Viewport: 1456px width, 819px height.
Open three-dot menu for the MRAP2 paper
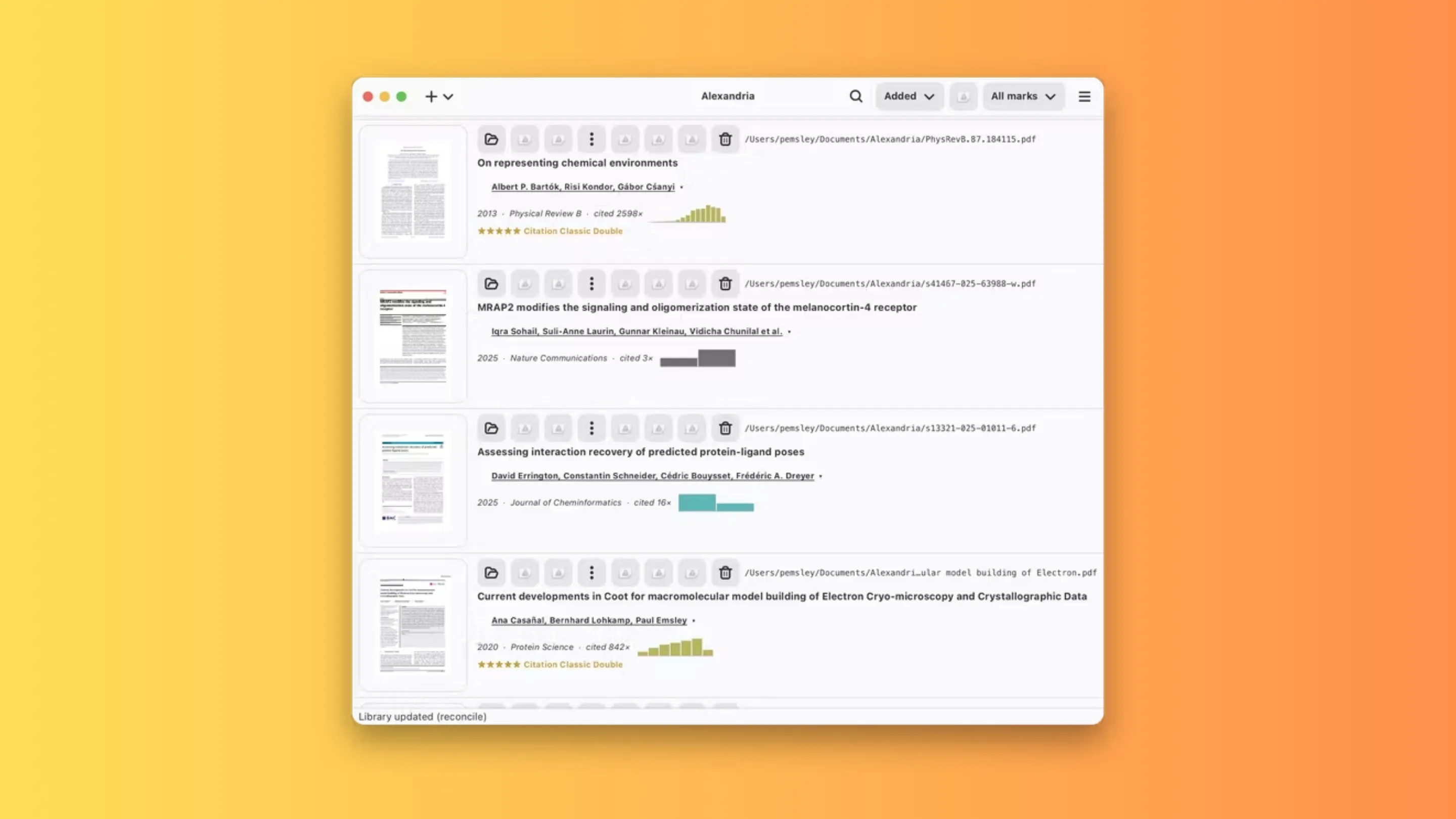(591, 284)
